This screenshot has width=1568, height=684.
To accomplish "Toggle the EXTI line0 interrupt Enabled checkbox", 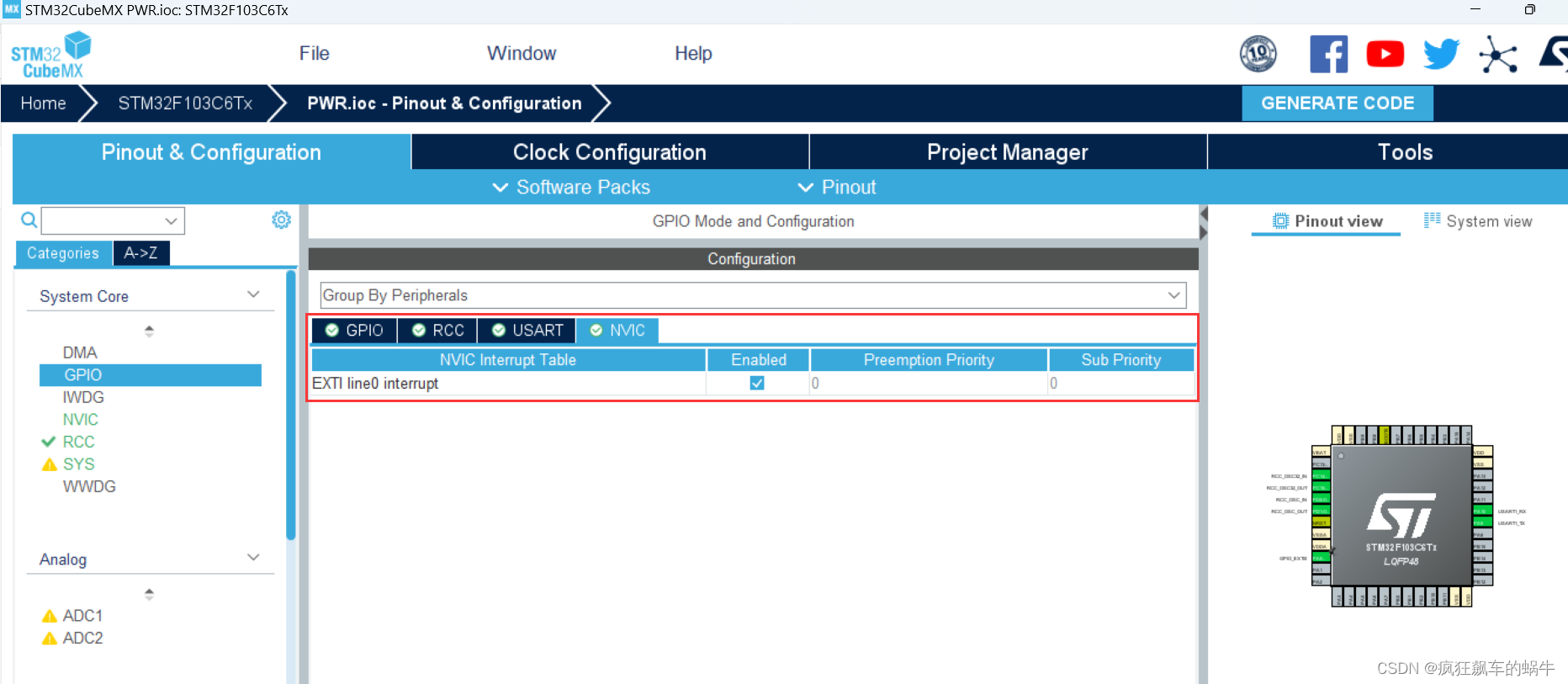I will pyautogui.click(x=757, y=383).
